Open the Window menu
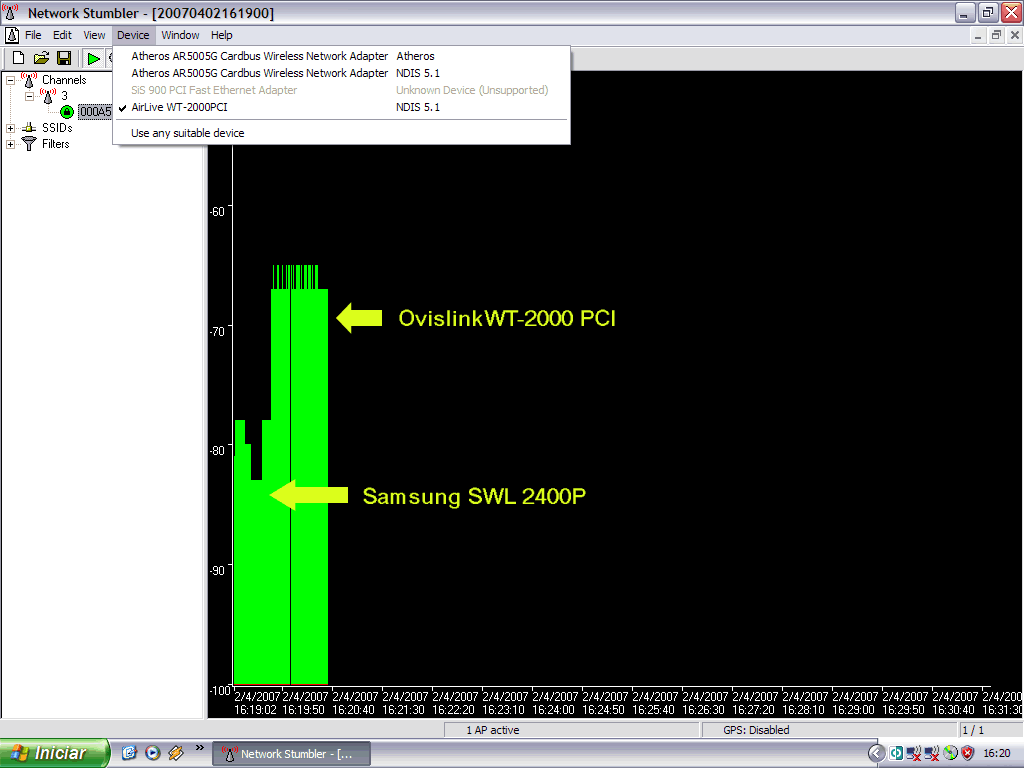This screenshot has width=1024, height=768. pyautogui.click(x=180, y=35)
